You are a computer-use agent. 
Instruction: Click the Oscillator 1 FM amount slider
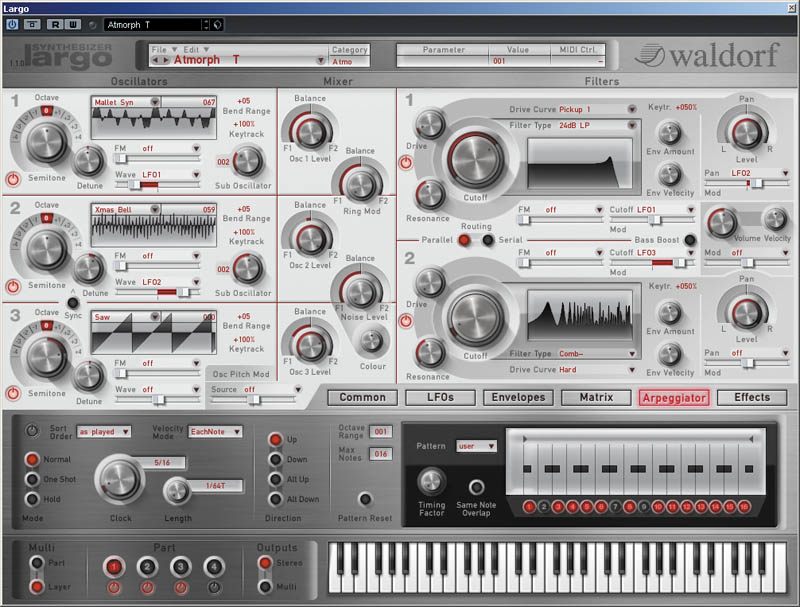(x=155, y=158)
